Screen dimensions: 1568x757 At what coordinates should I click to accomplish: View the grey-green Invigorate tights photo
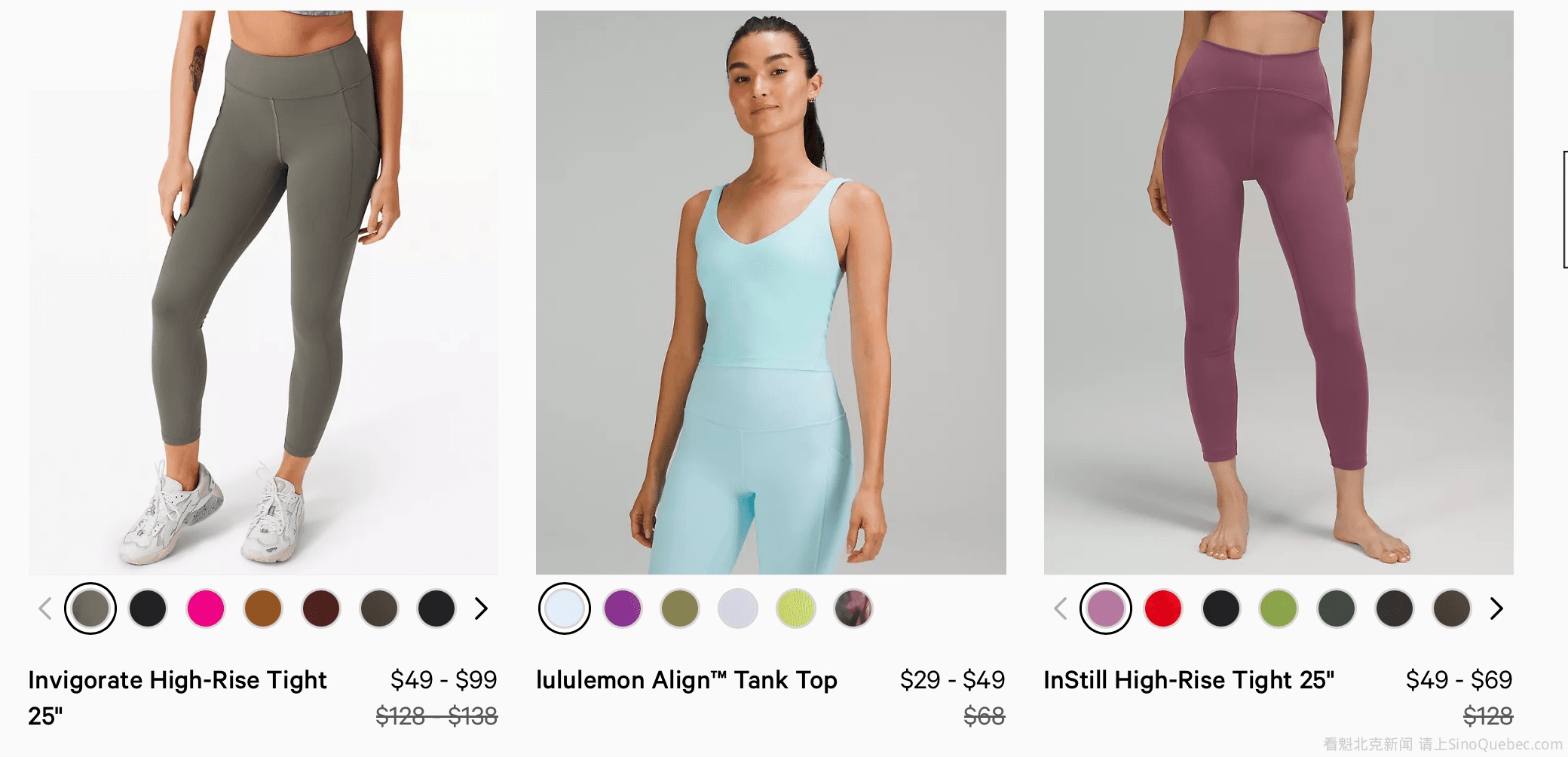(263, 293)
